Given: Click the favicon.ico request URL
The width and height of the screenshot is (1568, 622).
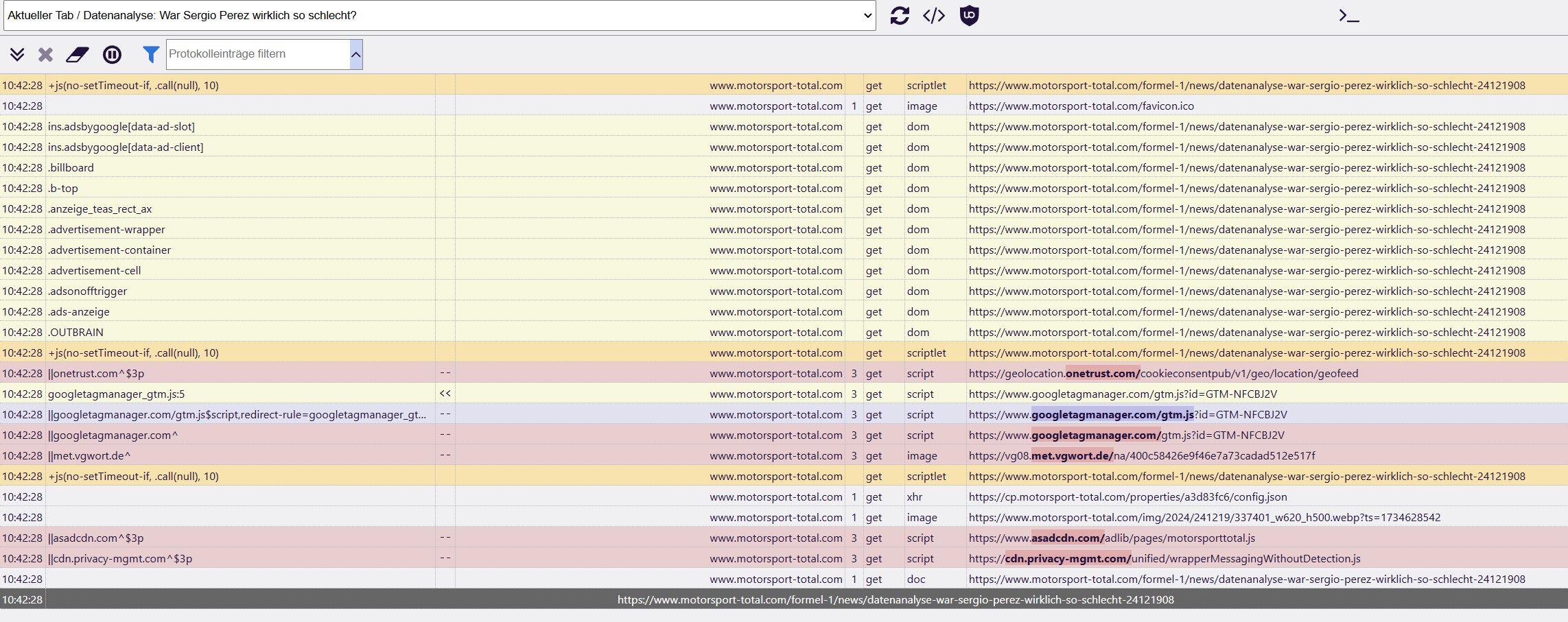Looking at the screenshot, I should [x=1081, y=106].
